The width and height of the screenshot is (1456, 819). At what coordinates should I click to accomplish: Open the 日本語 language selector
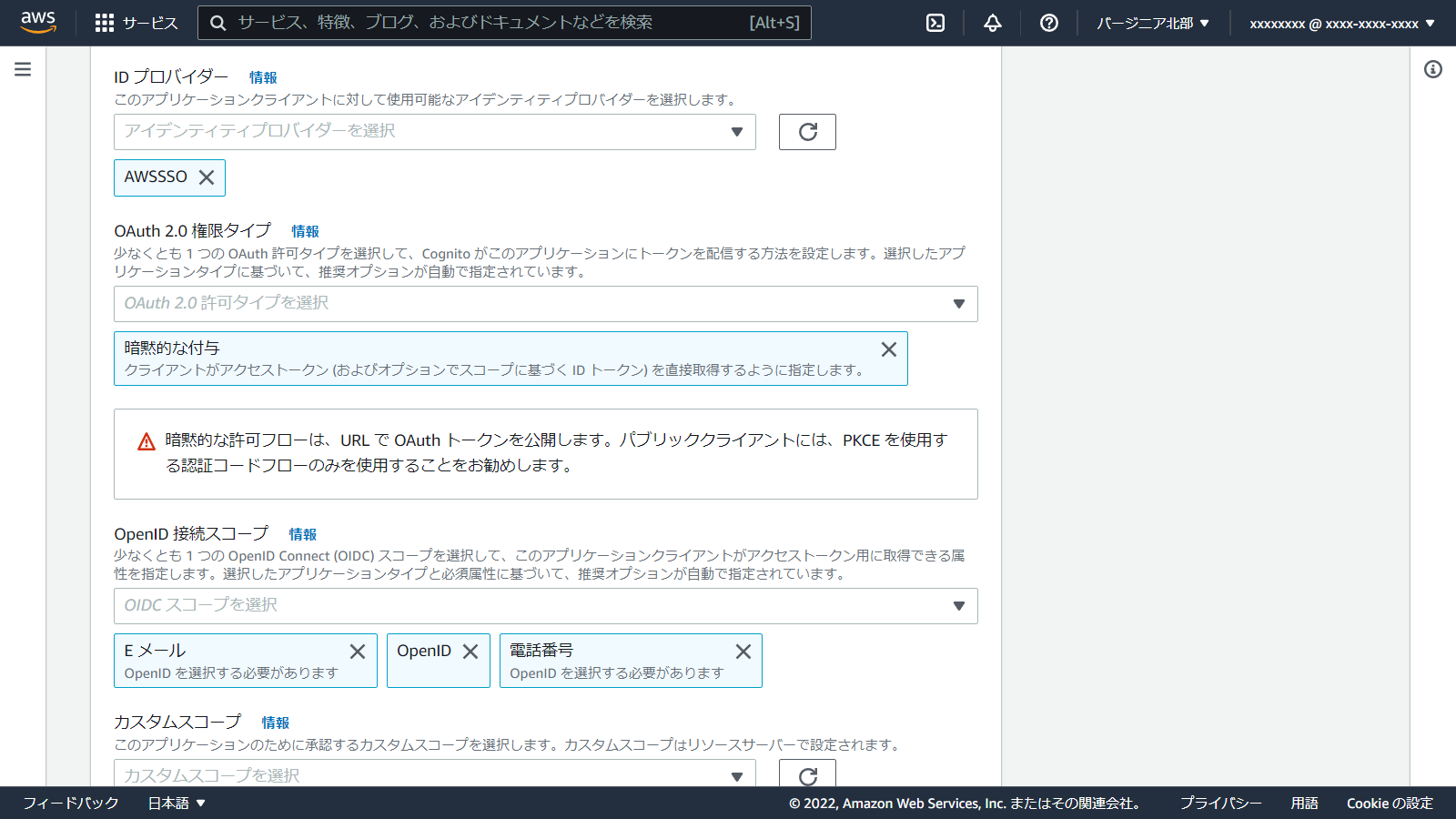176,804
